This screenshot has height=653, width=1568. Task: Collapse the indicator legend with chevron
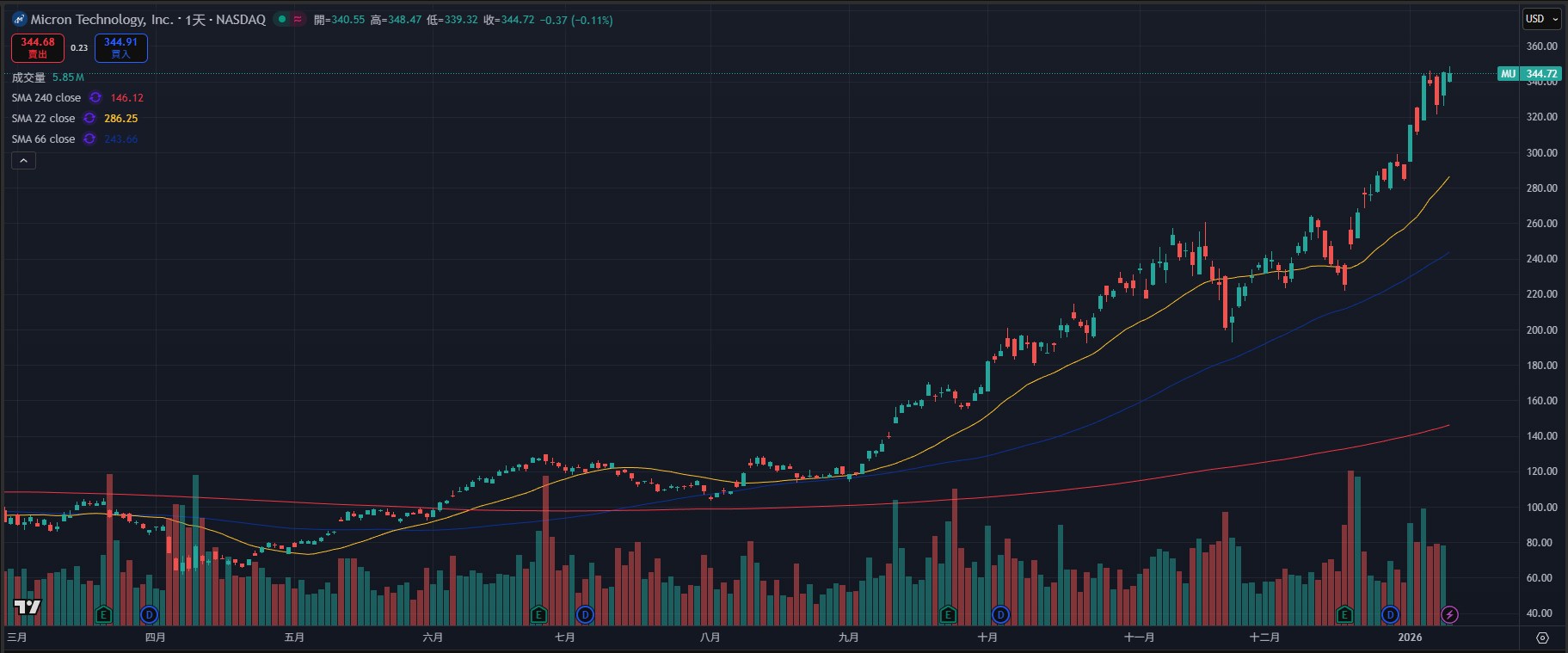(23, 160)
